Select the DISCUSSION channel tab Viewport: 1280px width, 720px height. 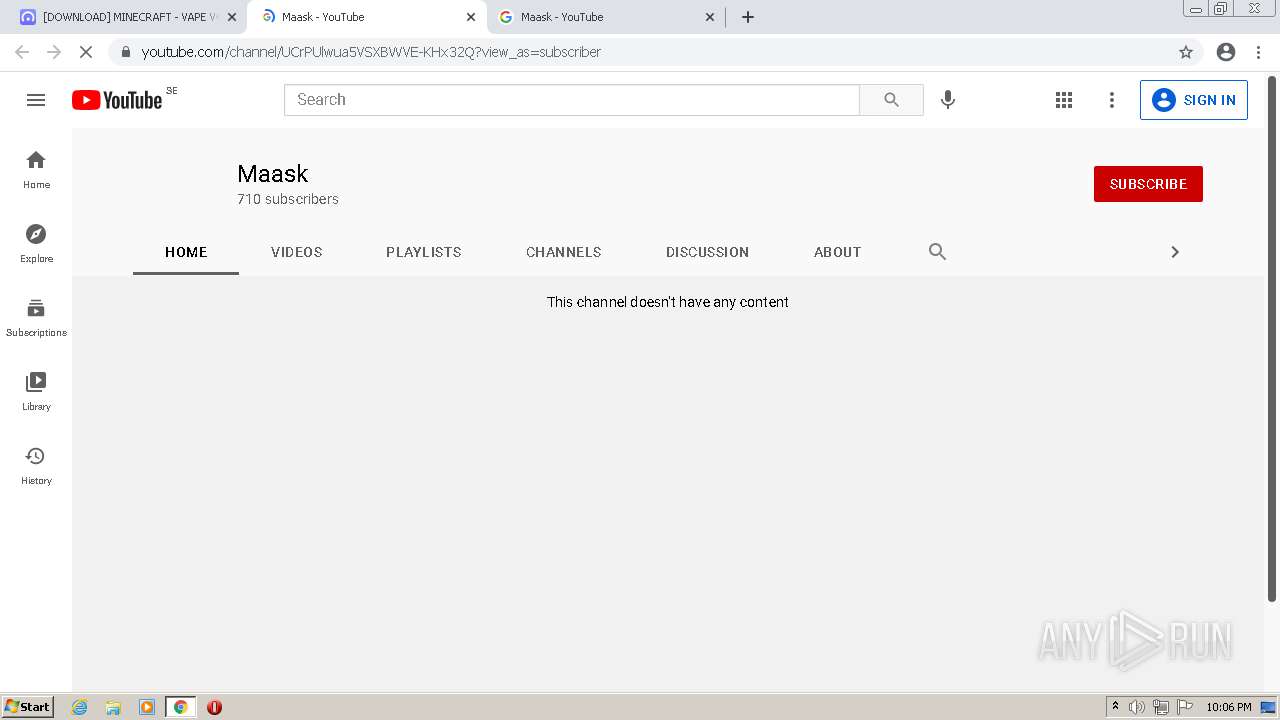click(707, 252)
